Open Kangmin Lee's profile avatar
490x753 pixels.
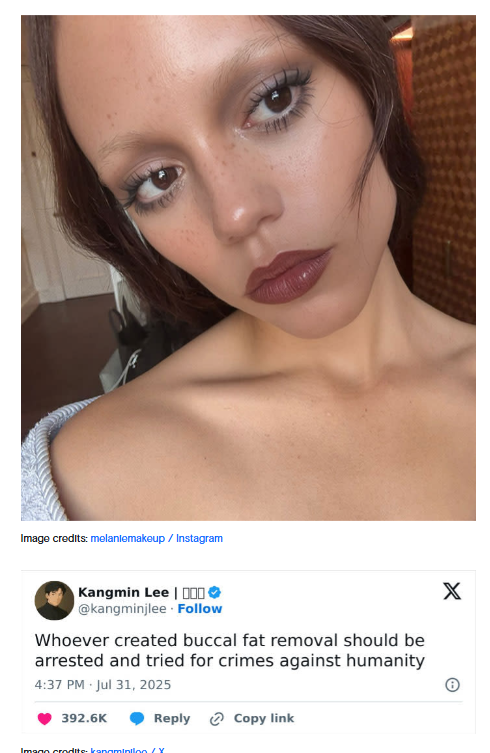coord(54,600)
